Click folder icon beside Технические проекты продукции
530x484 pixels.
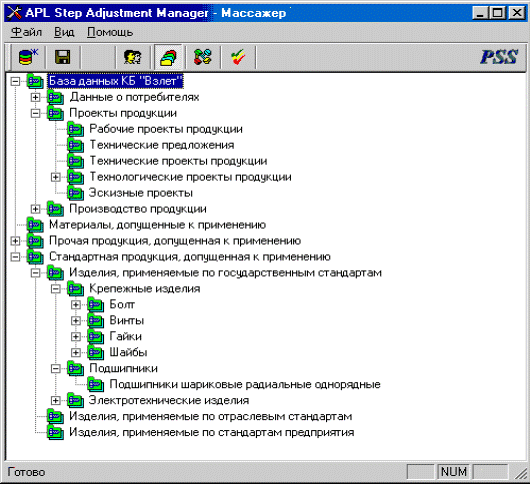tap(75, 161)
